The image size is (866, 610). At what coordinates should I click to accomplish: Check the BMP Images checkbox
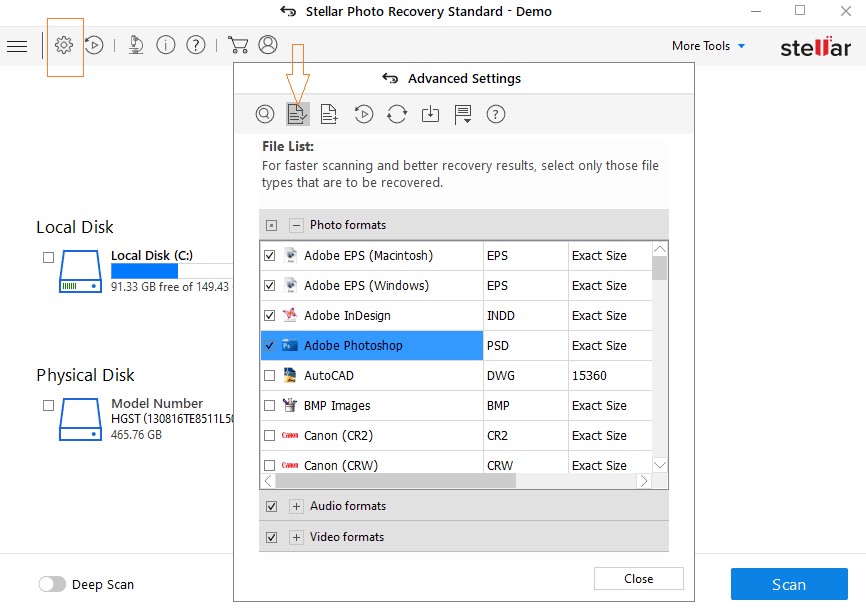270,406
